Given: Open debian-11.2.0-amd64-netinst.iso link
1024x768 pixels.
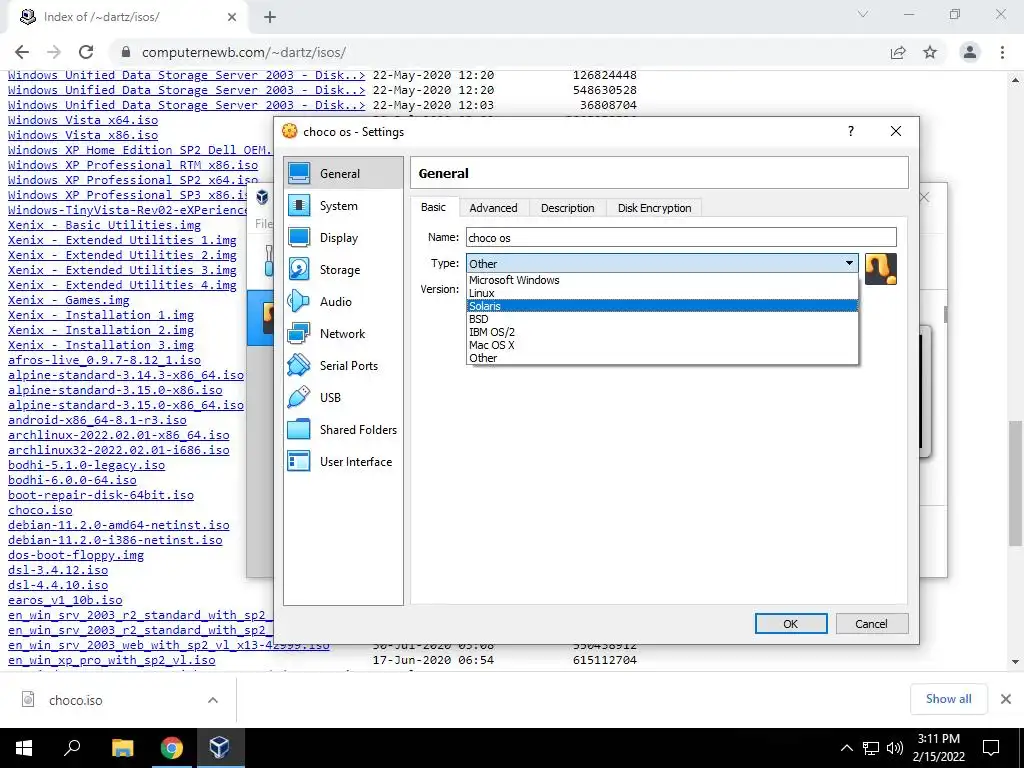Looking at the screenshot, I should (119, 525).
